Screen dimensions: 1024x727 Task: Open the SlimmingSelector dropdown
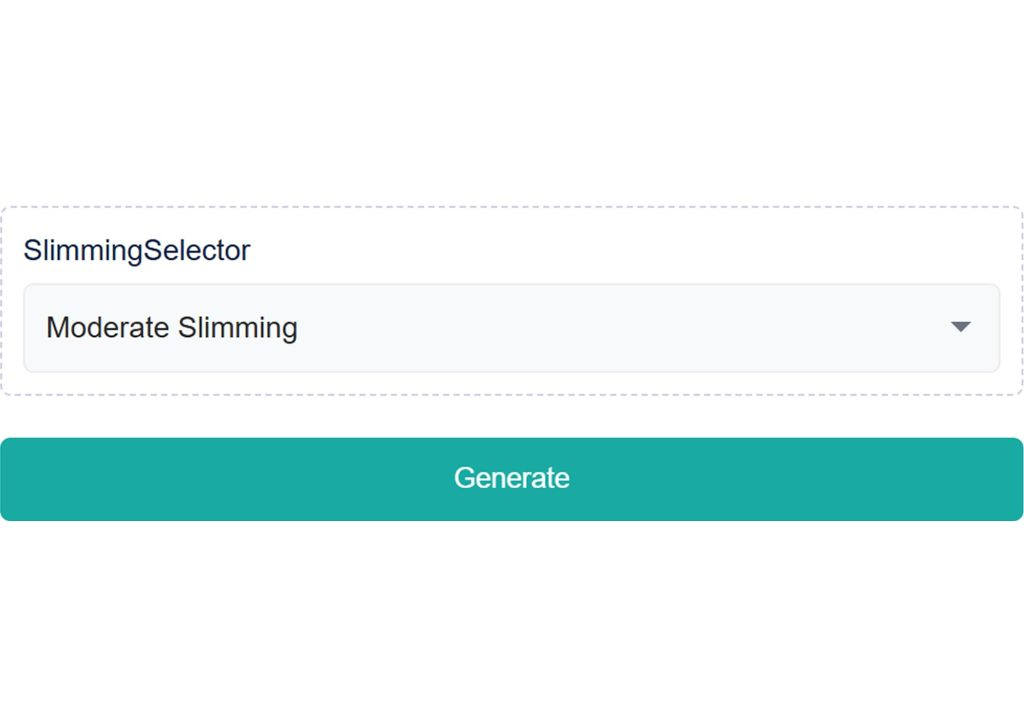point(511,328)
